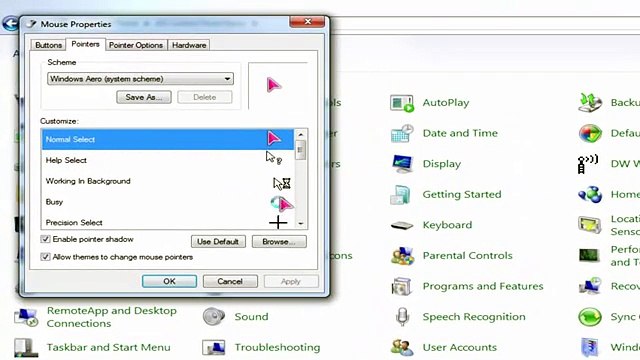Image resolution: width=640 pixels, height=360 pixels.
Task: Open the Troubleshooting icon
Action: [213, 347]
